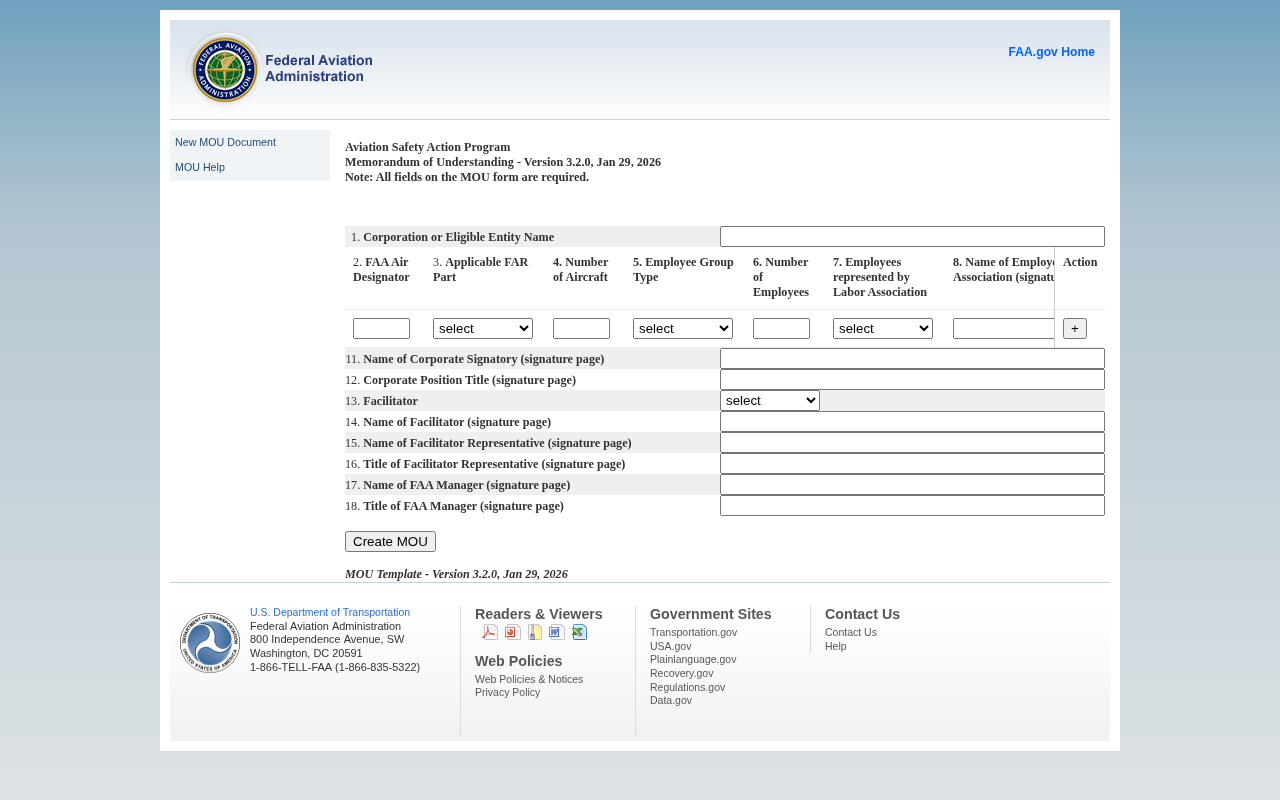Click the Excel viewer icon
The height and width of the screenshot is (800, 1280).
pyautogui.click(x=579, y=632)
